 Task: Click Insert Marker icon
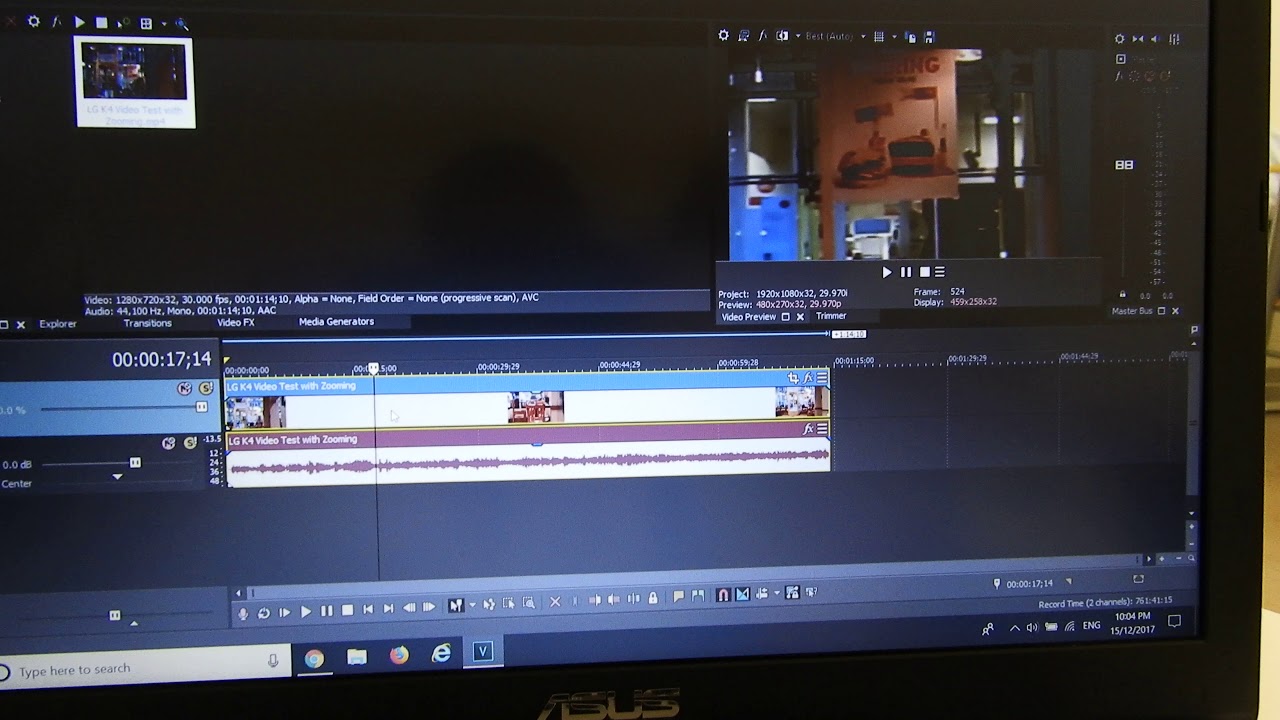point(679,597)
